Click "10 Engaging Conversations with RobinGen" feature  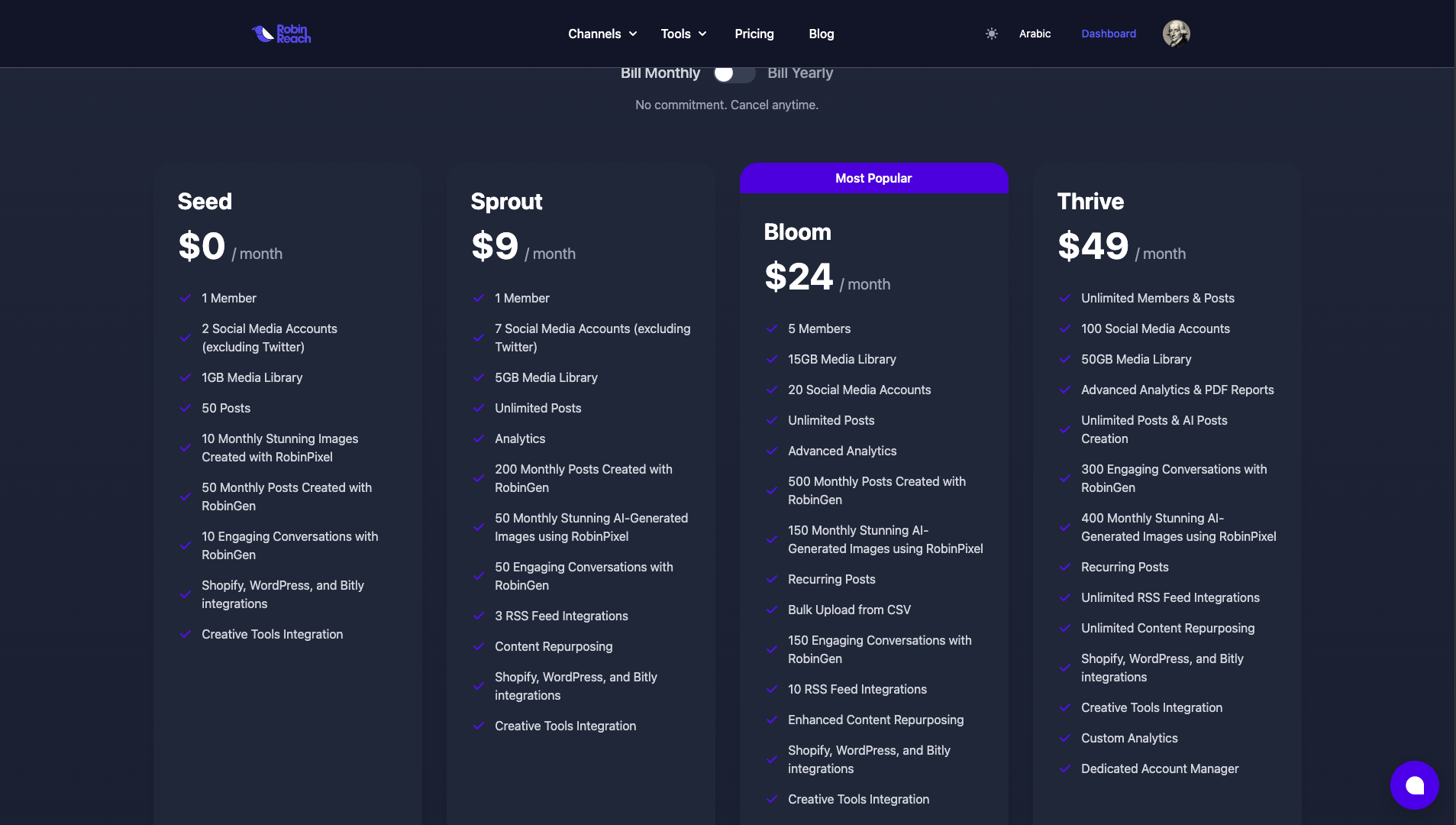(289, 545)
